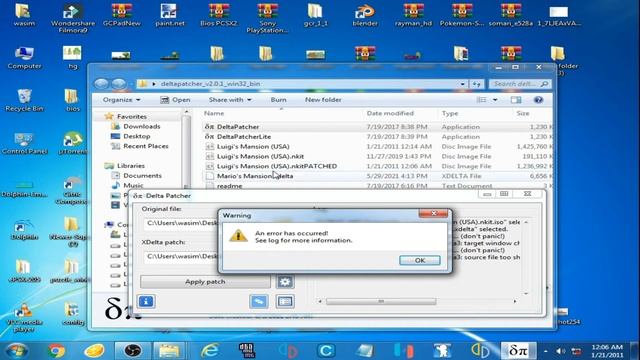Click the Search box in Explorer
The image size is (640, 360).
[x=520, y=84]
